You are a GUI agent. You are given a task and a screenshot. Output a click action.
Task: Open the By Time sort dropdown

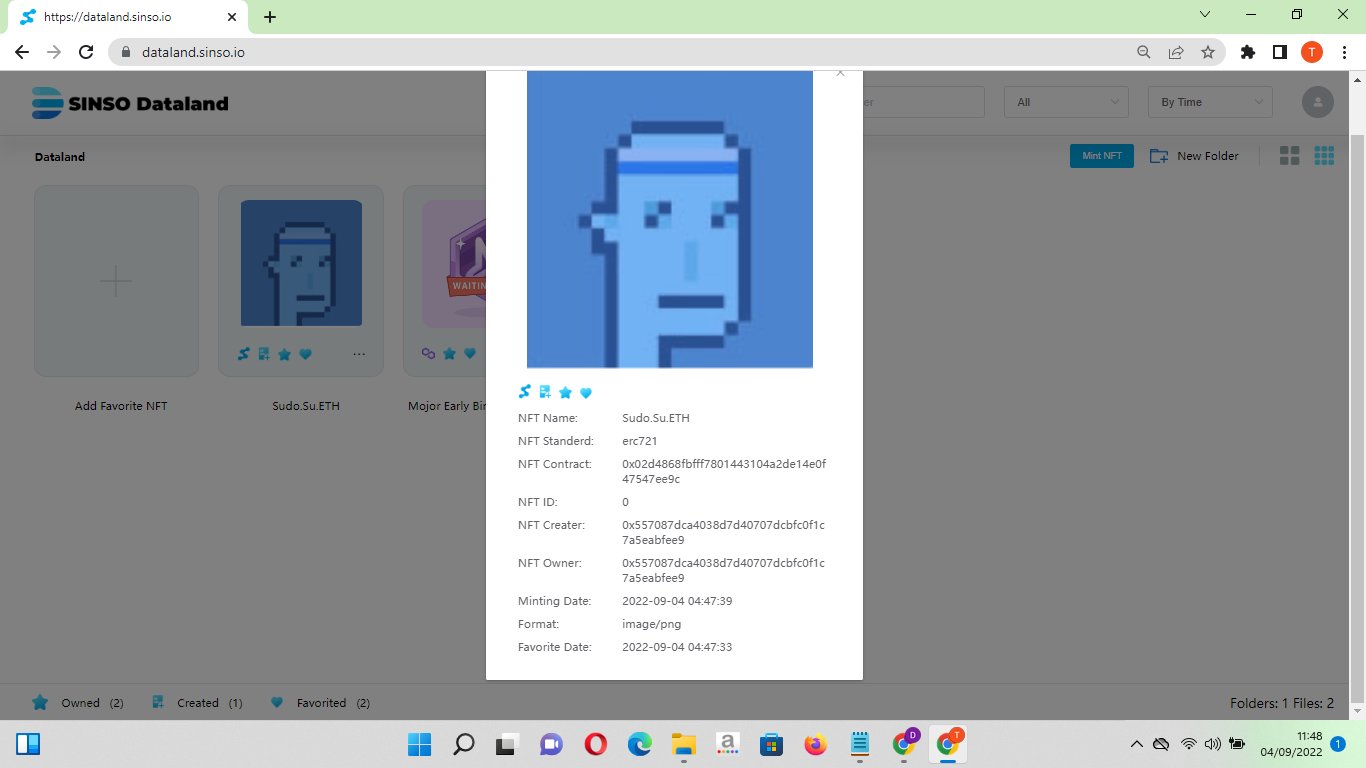(x=1211, y=102)
